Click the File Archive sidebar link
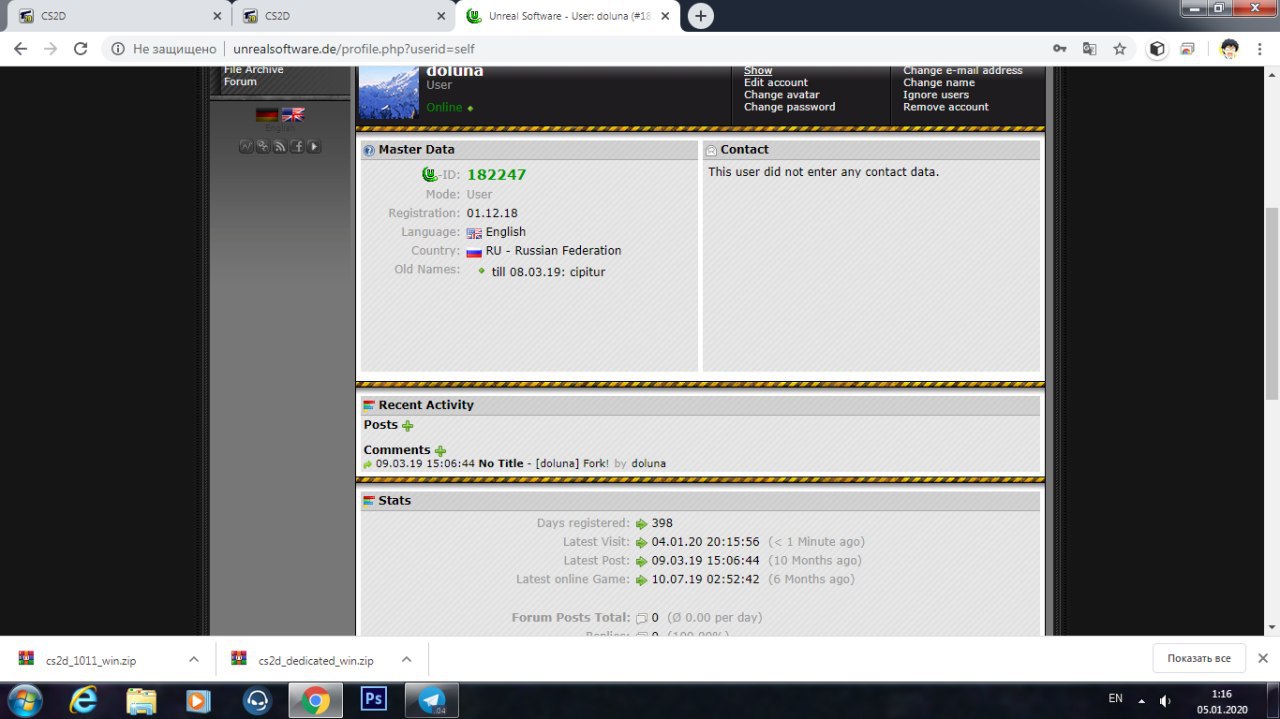This screenshot has height=719, width=1280. coord(254,70)
